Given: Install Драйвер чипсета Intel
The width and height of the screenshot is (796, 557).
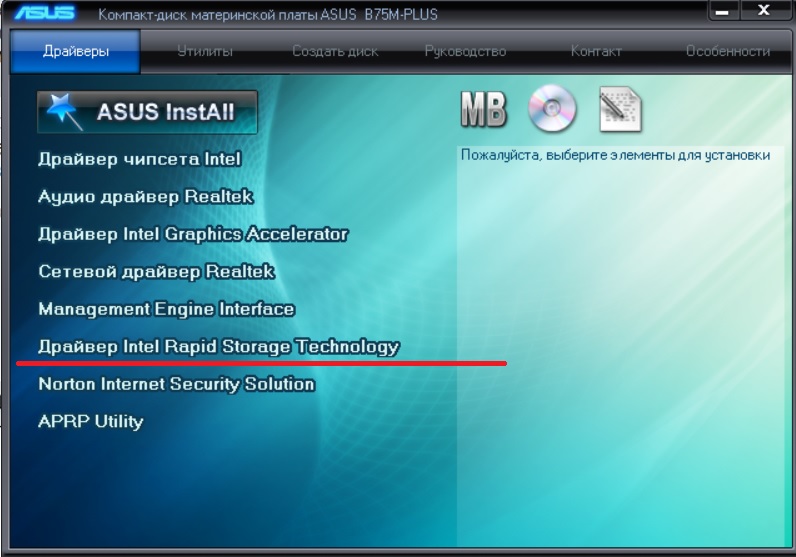Looking at the screenshot, I should (140, 159).
